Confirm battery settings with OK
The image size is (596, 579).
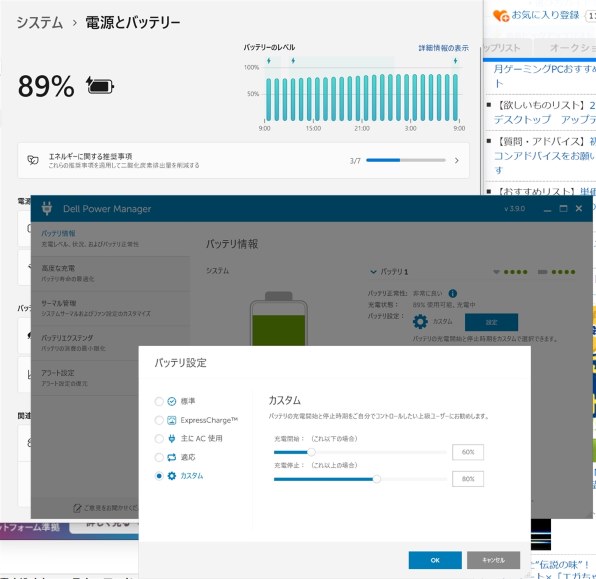pyautogui.click(x=435, y=560)
